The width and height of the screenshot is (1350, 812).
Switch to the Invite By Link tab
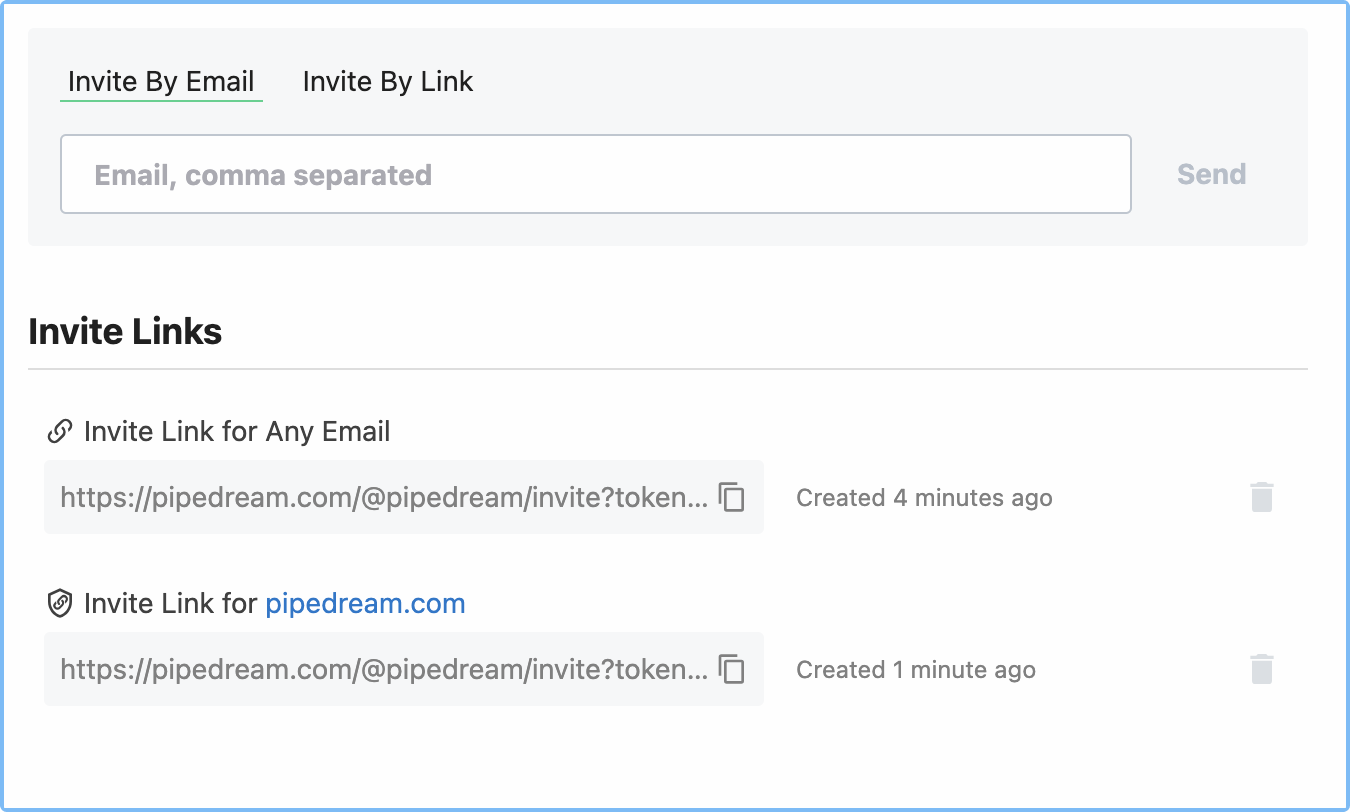click(x=388, y=81)
